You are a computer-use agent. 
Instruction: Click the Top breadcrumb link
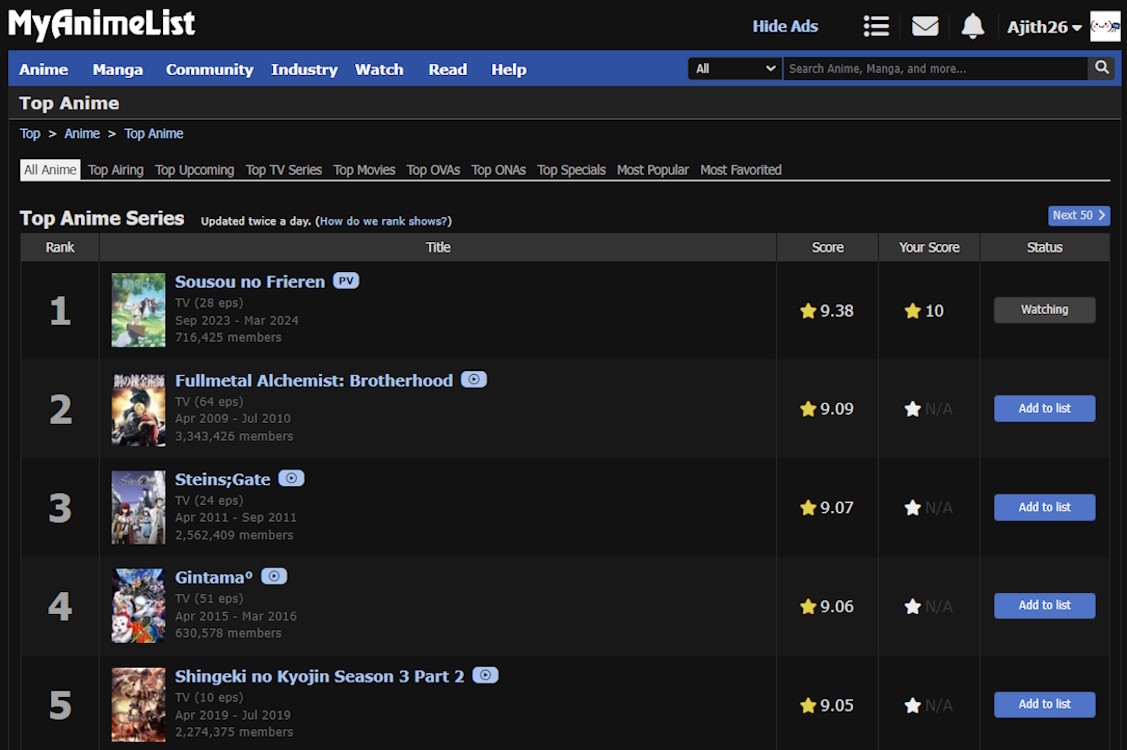(x=30, y=134)
